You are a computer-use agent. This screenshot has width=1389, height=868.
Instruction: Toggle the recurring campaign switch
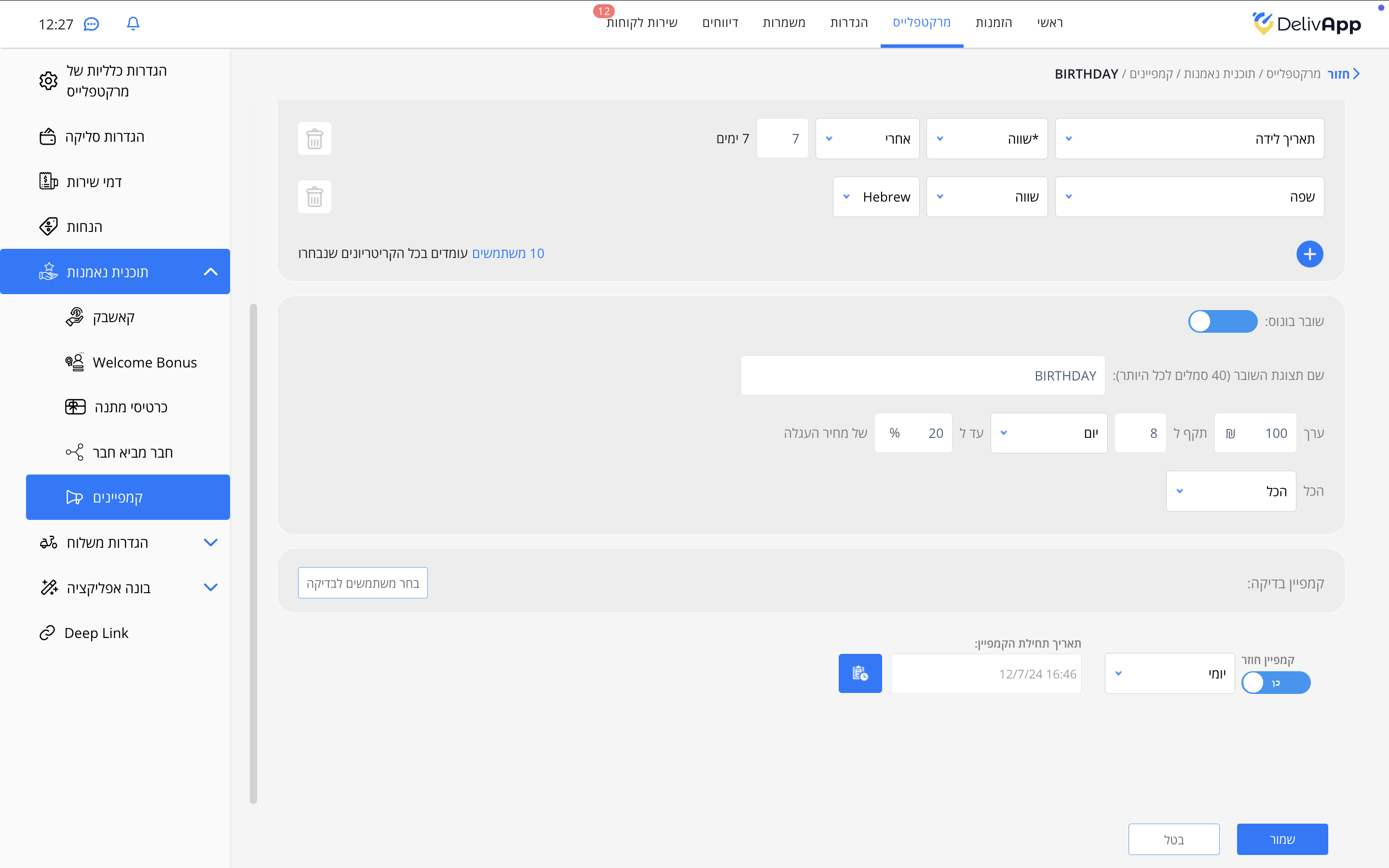coord(1275,682)
